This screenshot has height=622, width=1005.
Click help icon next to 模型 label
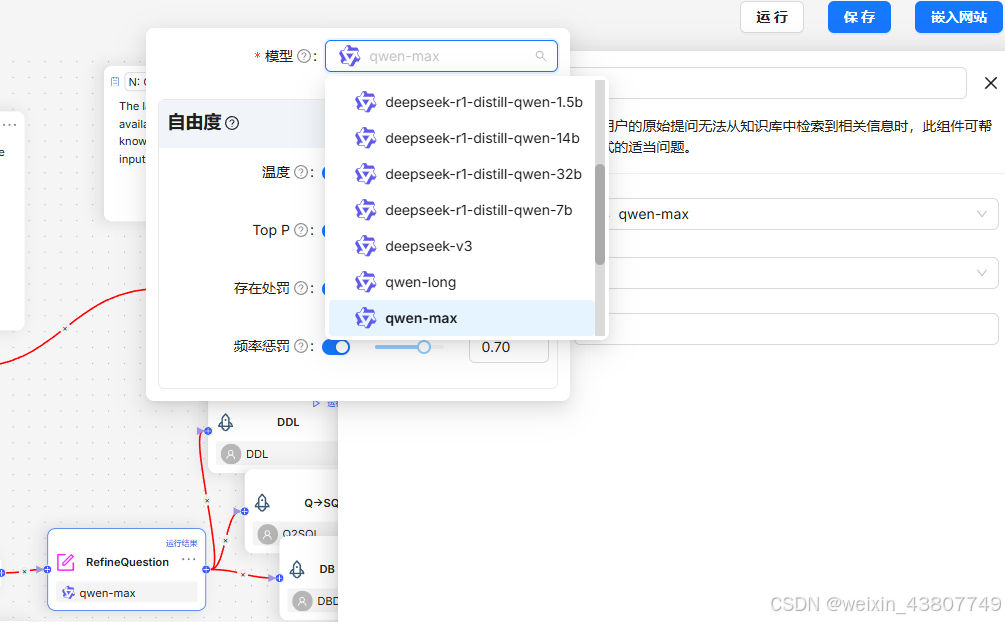pos(304,56)
